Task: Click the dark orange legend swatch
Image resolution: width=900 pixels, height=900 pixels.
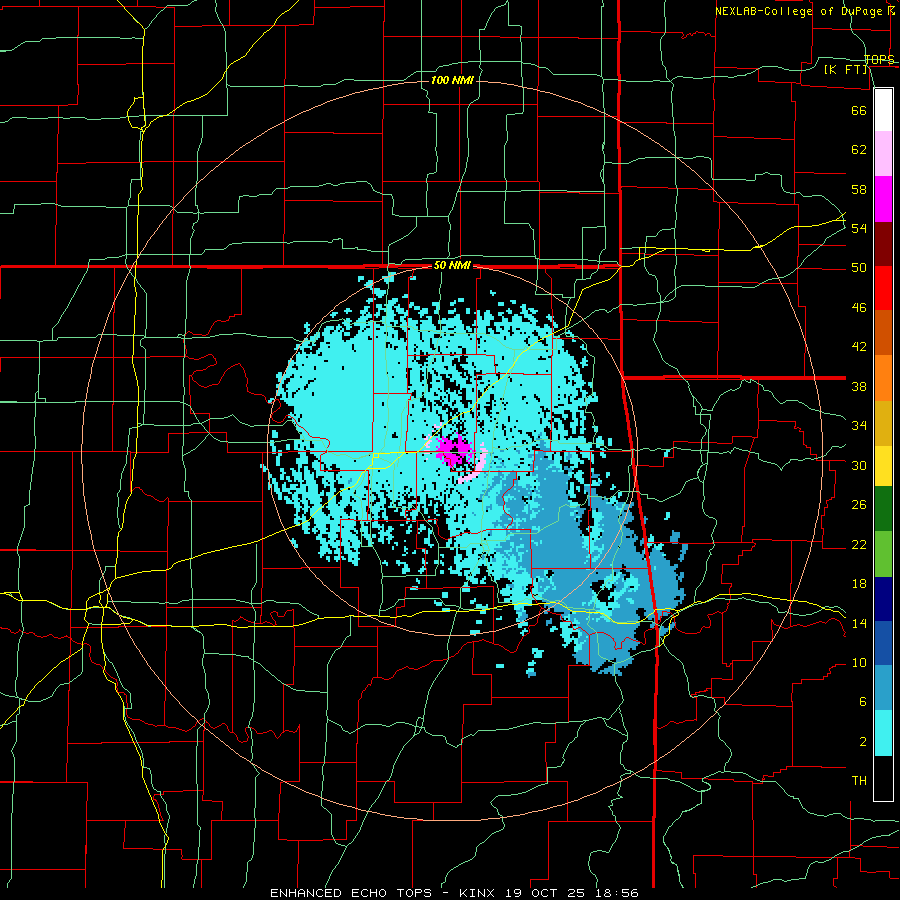Action: point(883,332)
